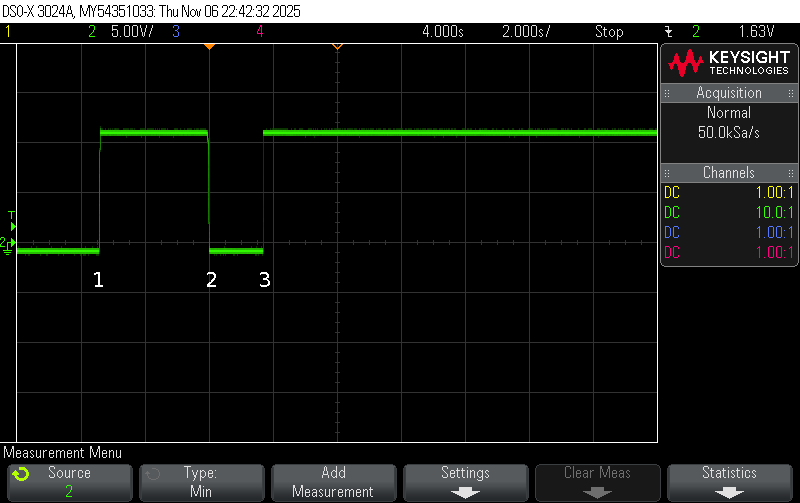This screenshot has width=800, height=503.
Task: Click channel 2 DC 10.0:1 row
Action: pyautogui.click(x=729, y=212)
